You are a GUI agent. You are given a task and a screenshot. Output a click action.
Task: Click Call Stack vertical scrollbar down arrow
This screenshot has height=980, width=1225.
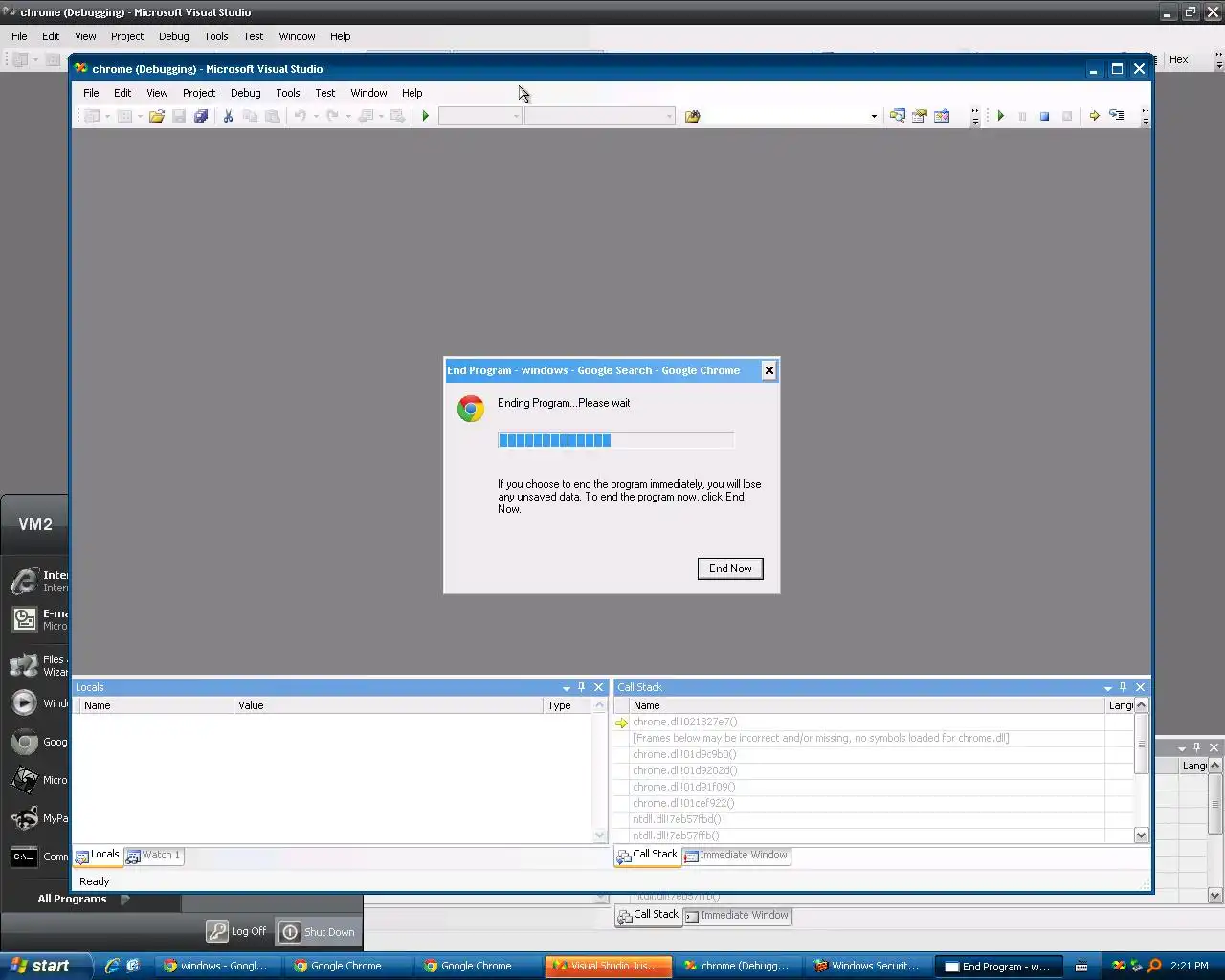coord(1141,835)
